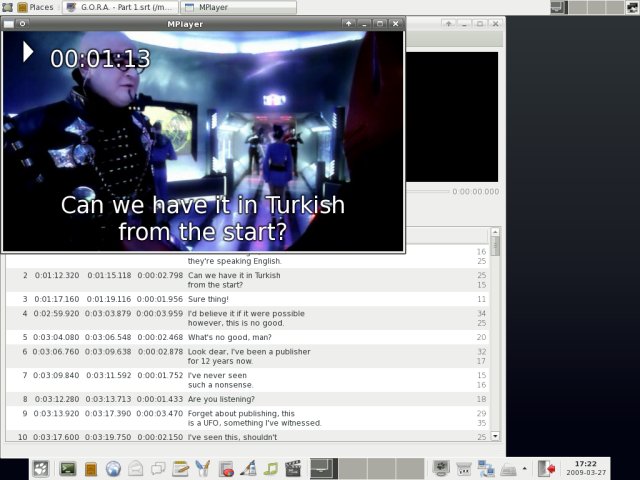This screenshot has height=480, width=640.
Task: Click the play indicator in MPlayer video
Action: 28,52
